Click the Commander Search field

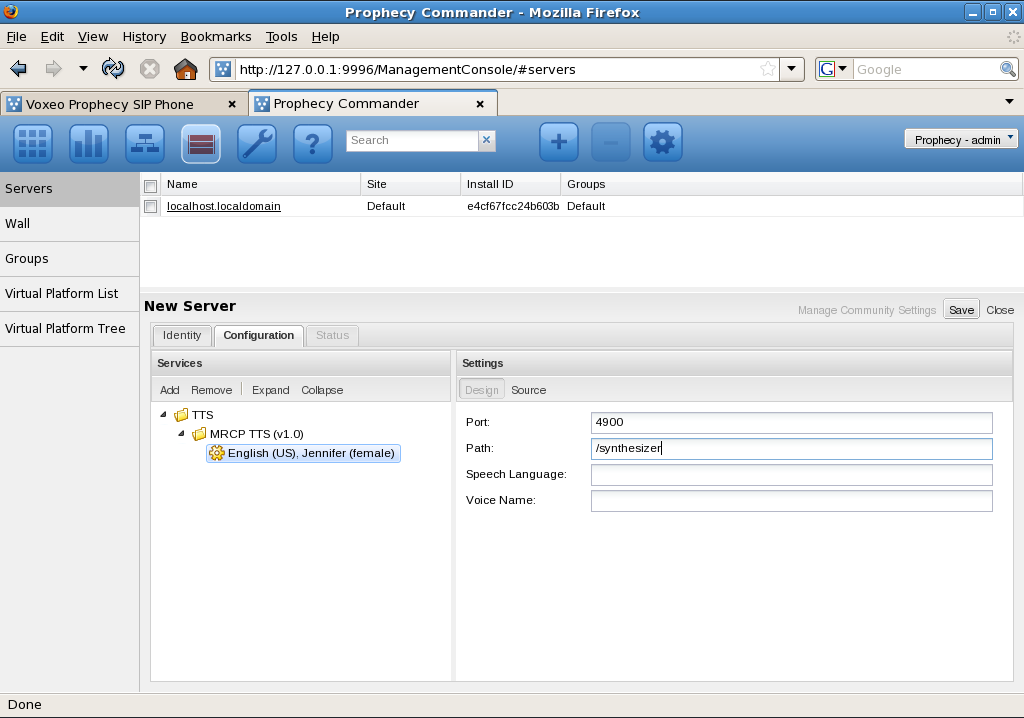pos(412,140)
